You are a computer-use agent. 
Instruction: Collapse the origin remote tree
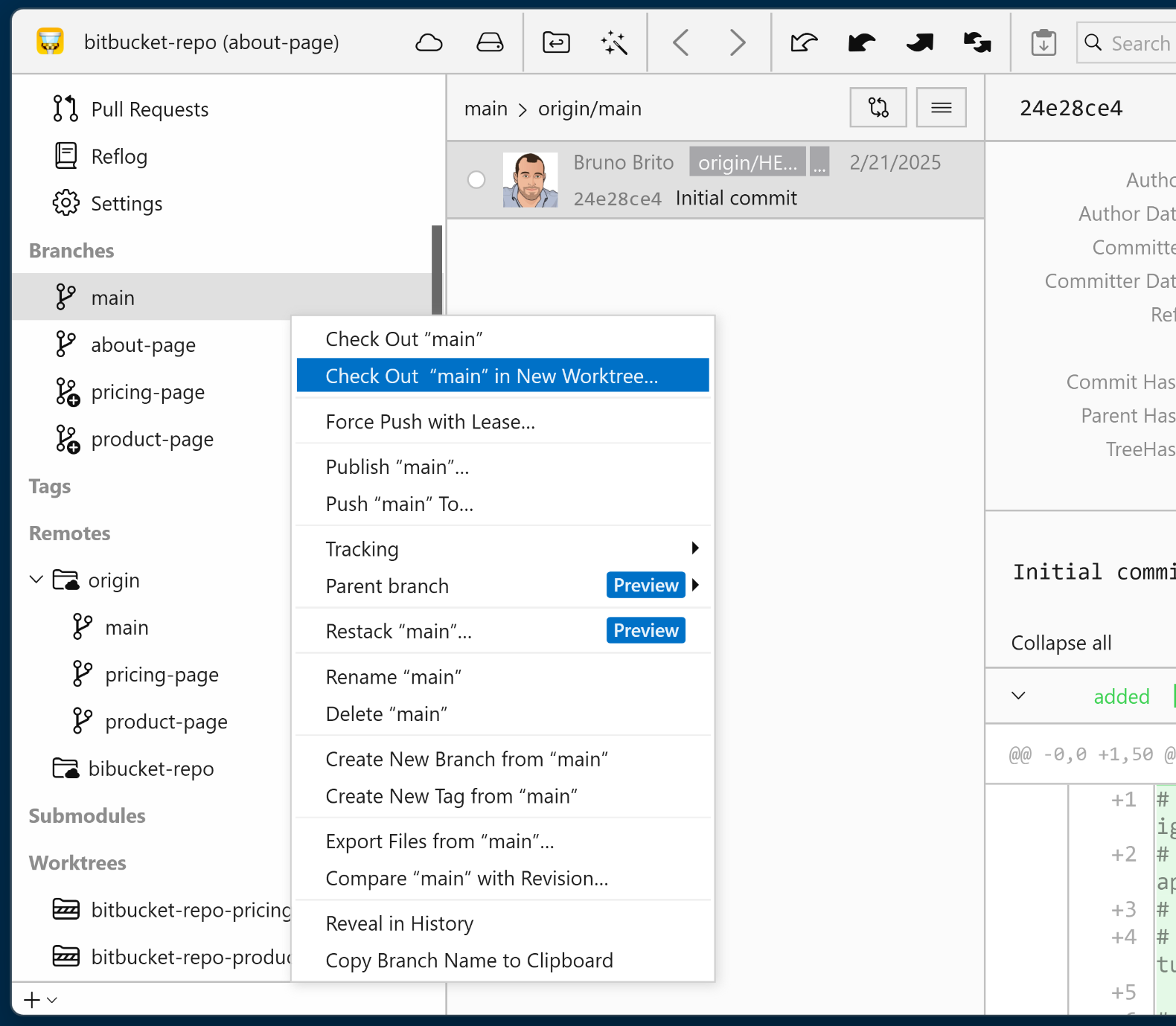click(x=36, y=580)
